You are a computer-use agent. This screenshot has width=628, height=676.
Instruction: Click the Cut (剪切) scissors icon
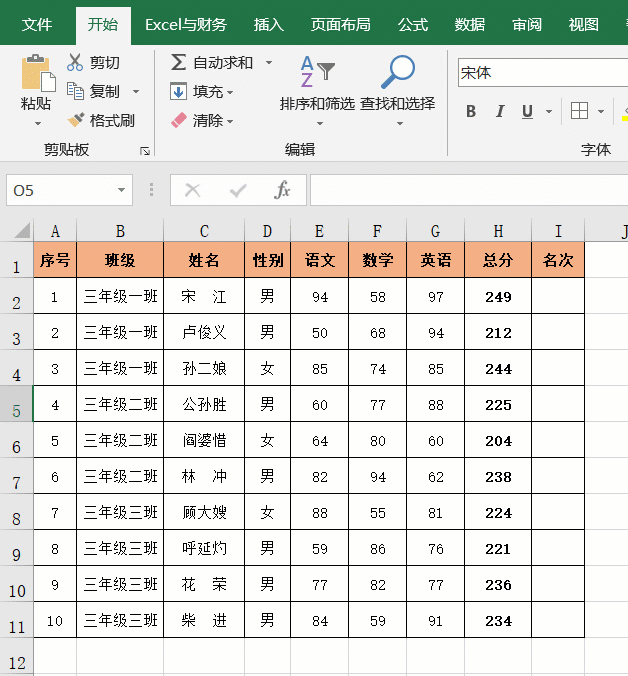point(75,62)
